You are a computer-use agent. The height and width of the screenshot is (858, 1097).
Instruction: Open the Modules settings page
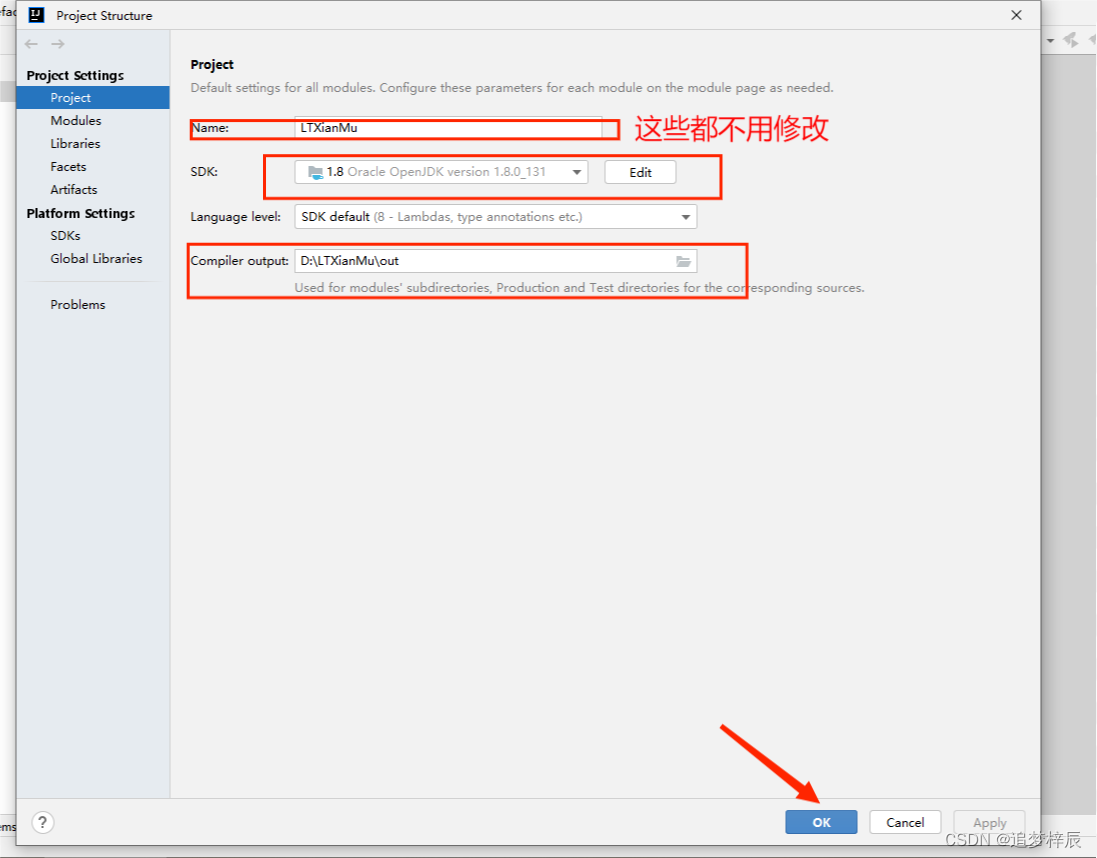click(x=76, y=120)
